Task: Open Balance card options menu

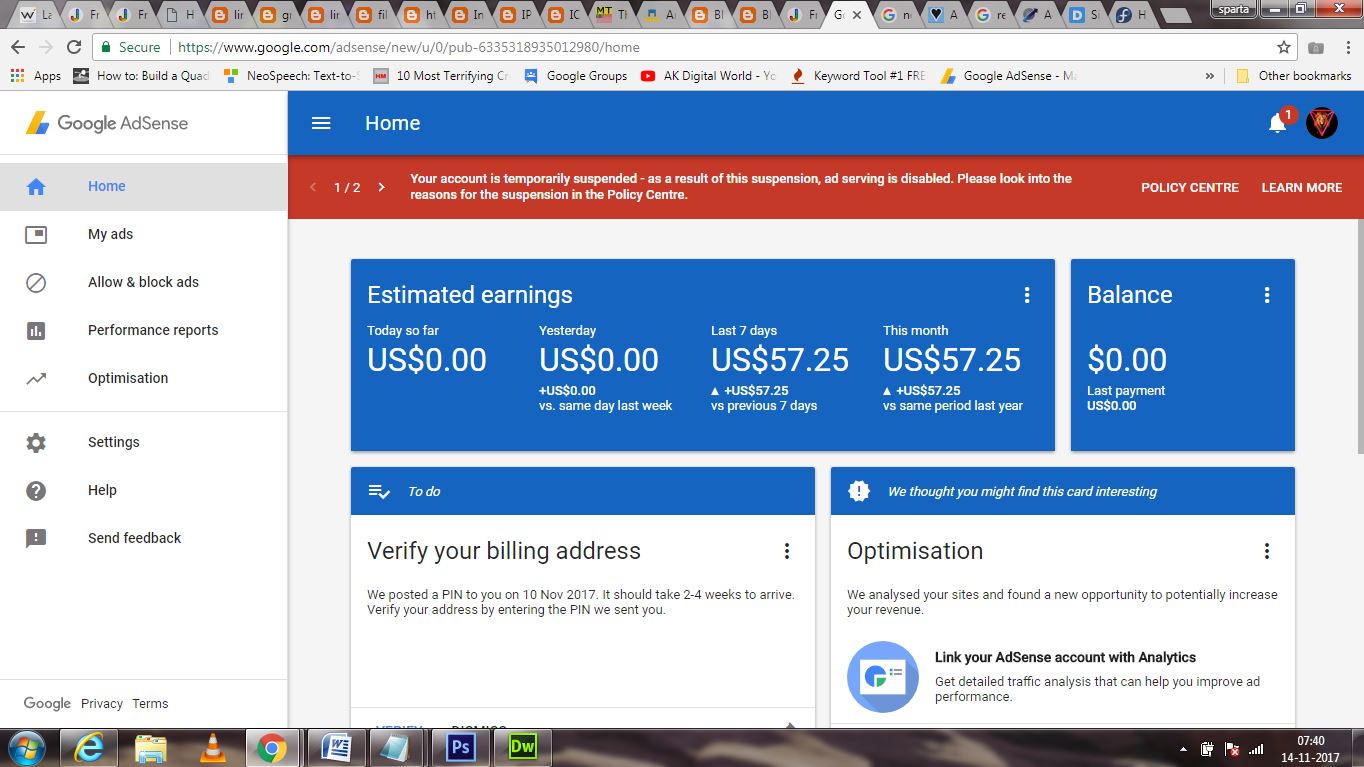Action: pos(1266,295)
